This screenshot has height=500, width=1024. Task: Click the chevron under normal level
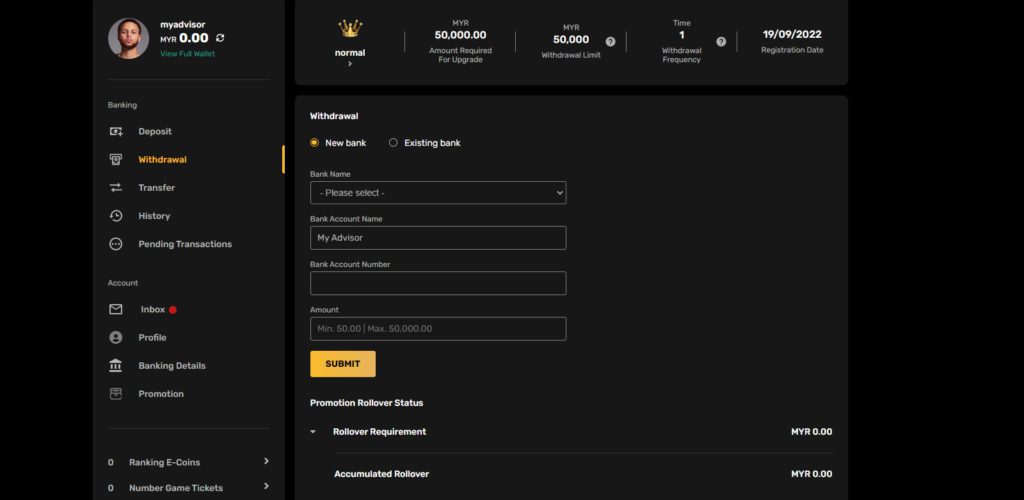tap(350, 64)
